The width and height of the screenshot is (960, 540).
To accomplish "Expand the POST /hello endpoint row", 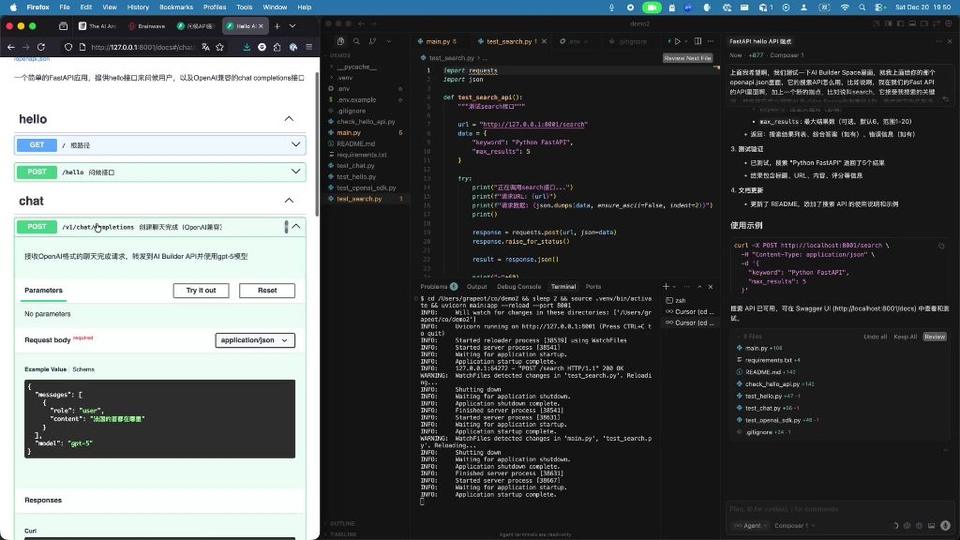I will (160, 172).
